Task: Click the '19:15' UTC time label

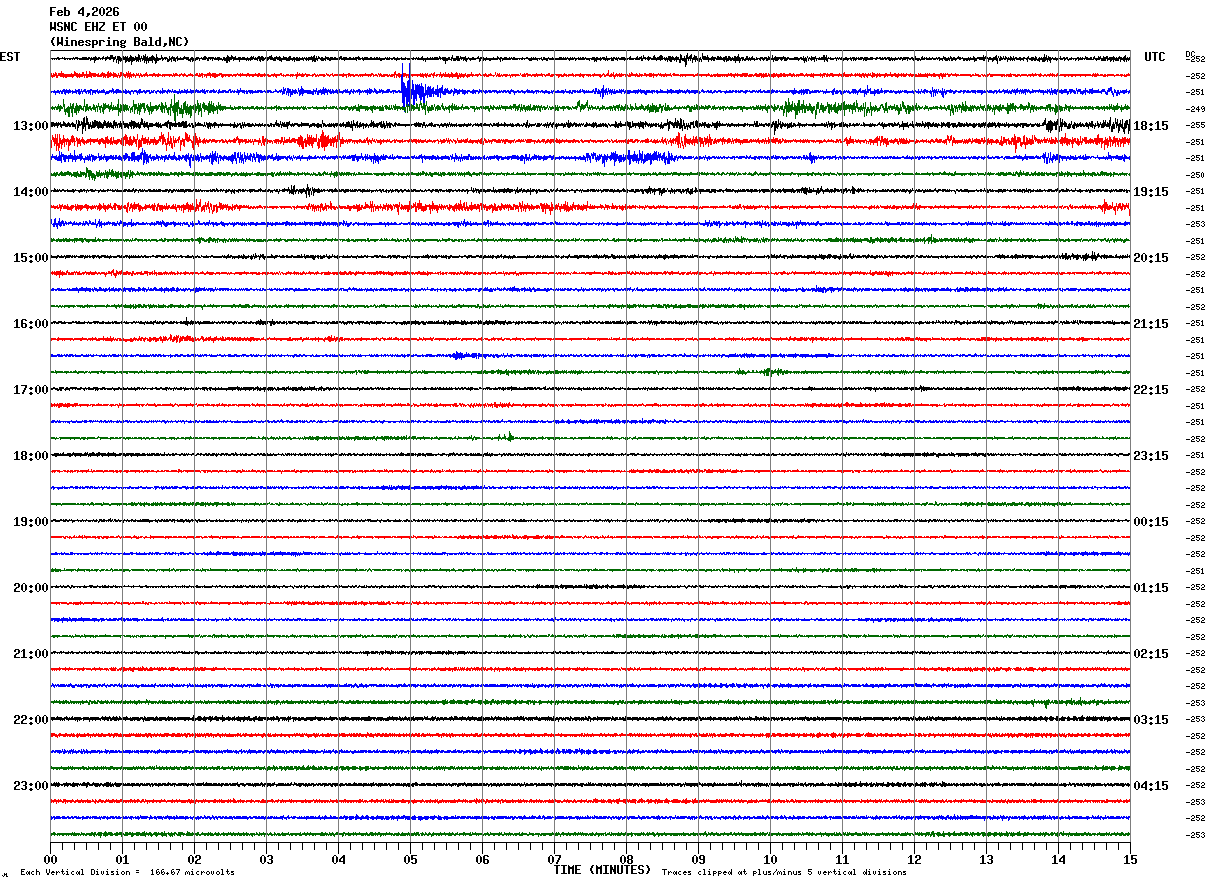Action: point(1150,192)
